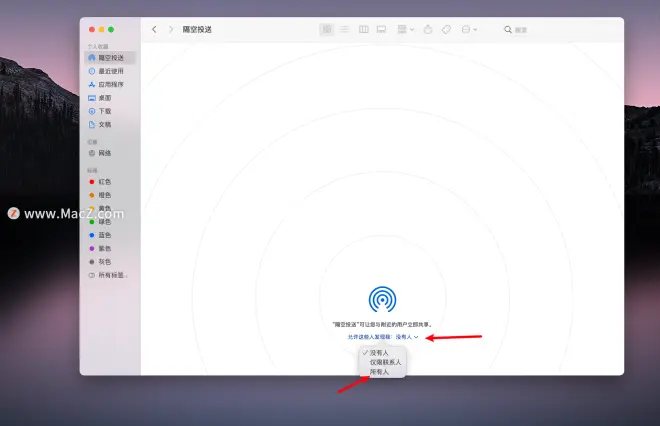Open the group-by options dropdown
The width and height of the screenshot is (660, 426).
click(x=406, y=29)
